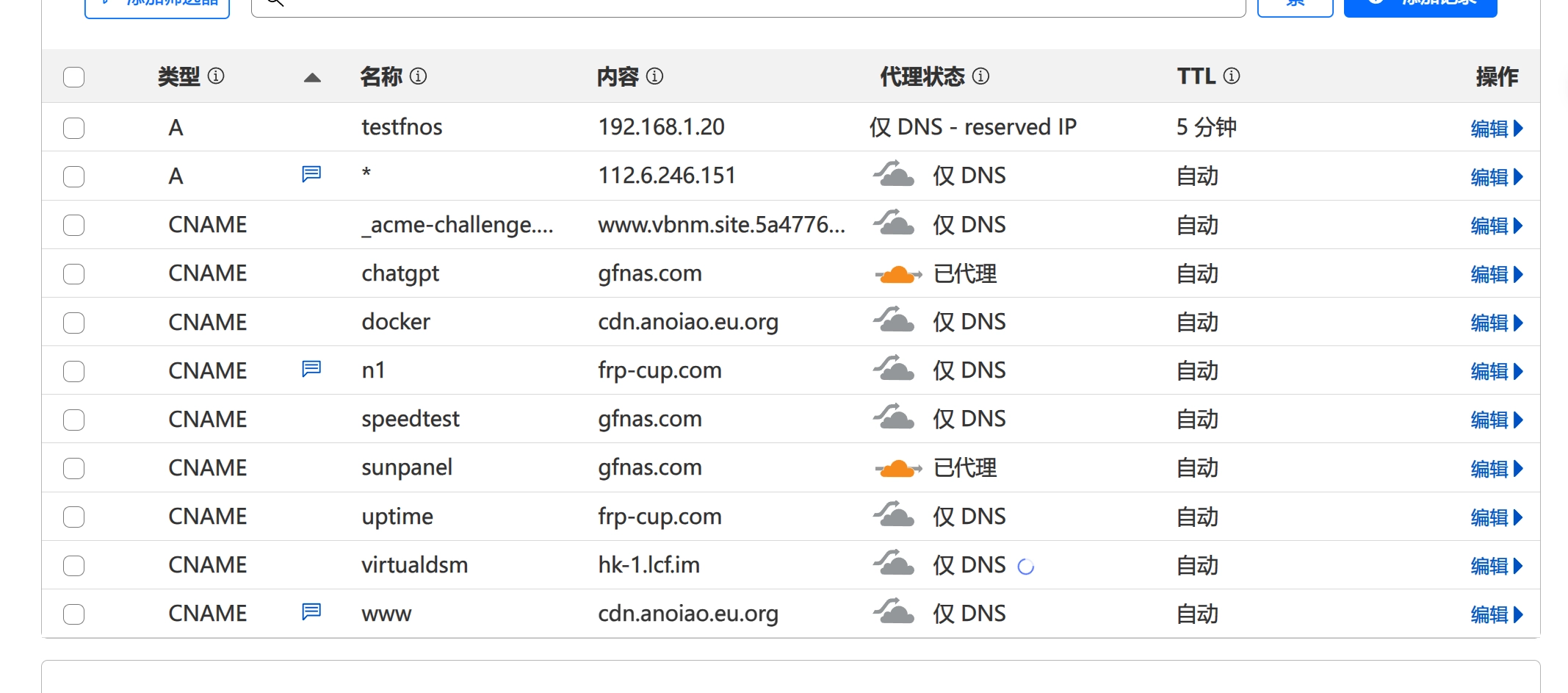Expand 编辑 for the uptime record
The width and height of the screenshot is (1568, 693).
coord(1497,517)
